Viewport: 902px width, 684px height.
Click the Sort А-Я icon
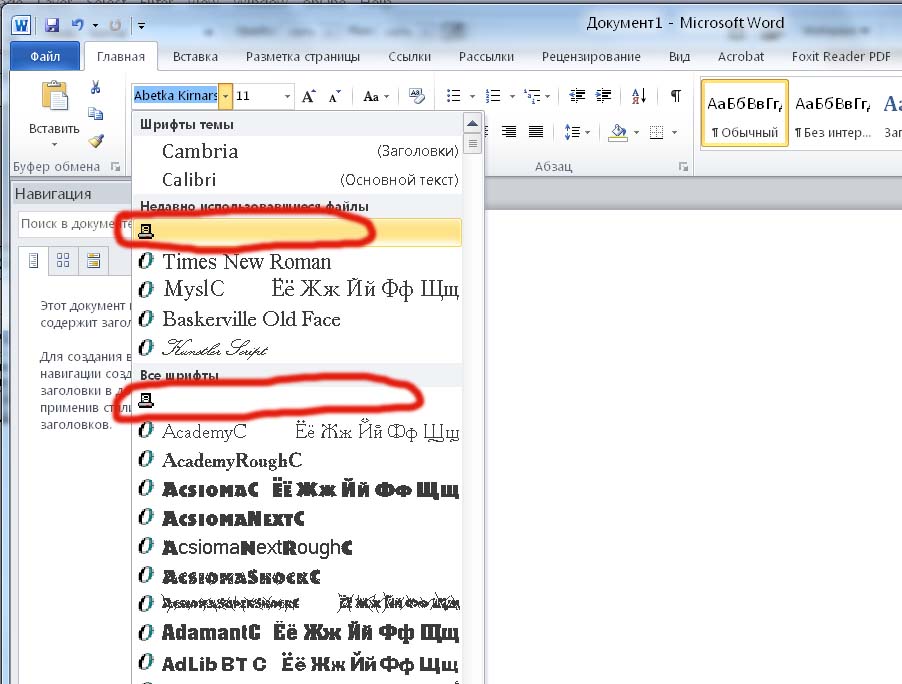click(639, 95)
